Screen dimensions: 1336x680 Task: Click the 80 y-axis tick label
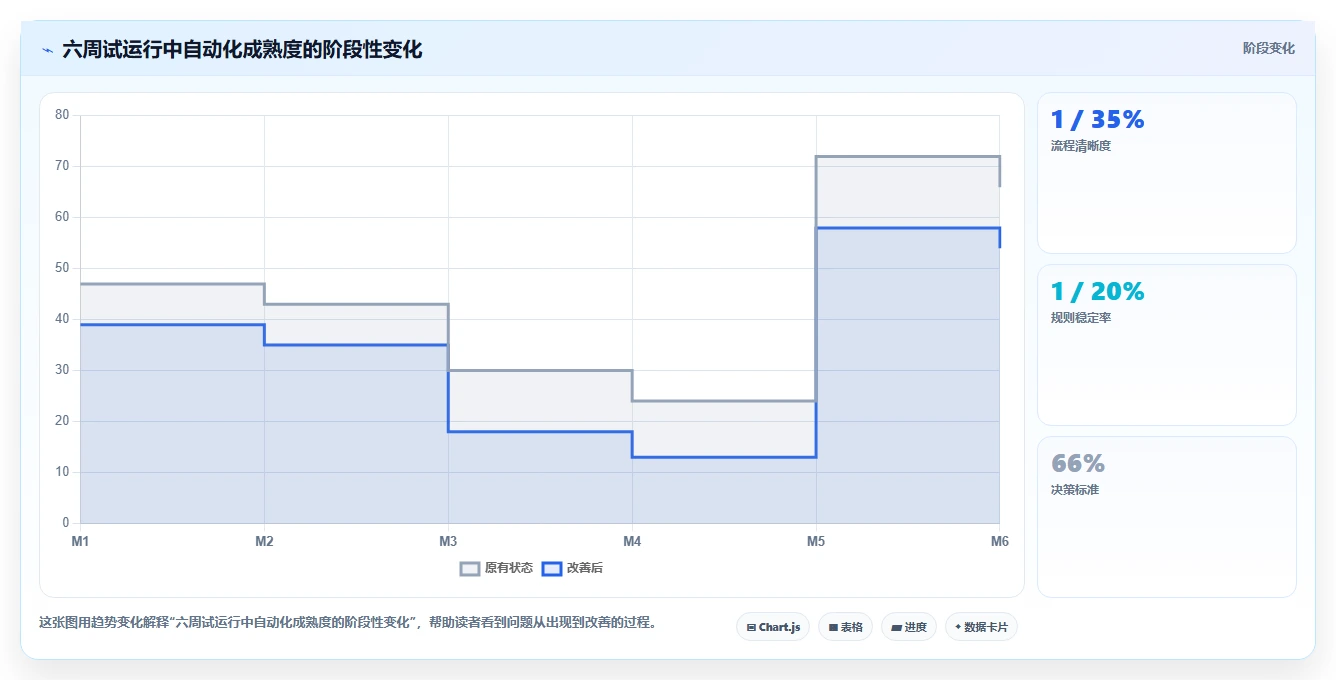[x=62, y=115]
